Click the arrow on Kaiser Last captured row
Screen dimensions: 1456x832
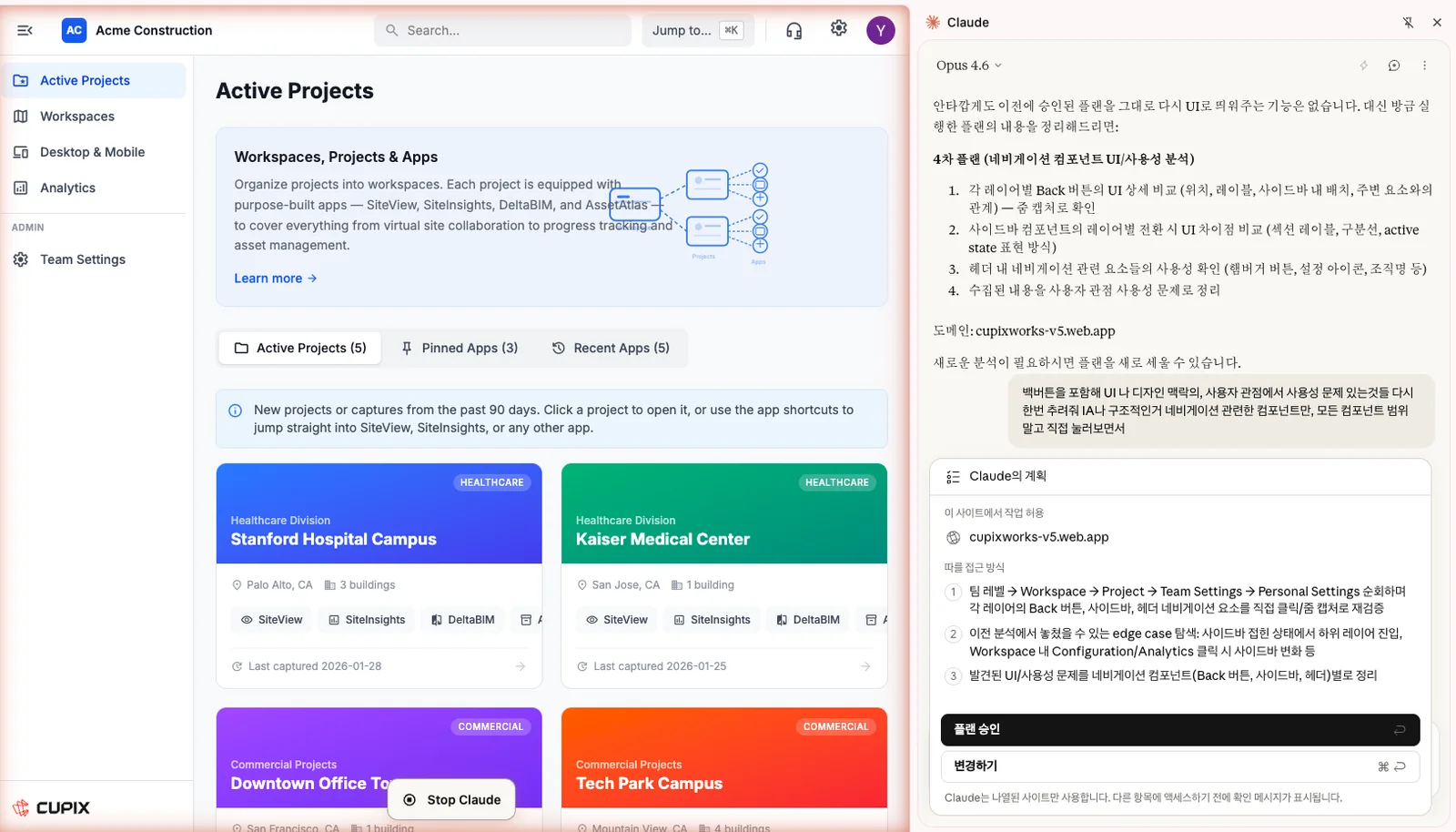pos(865,666)
